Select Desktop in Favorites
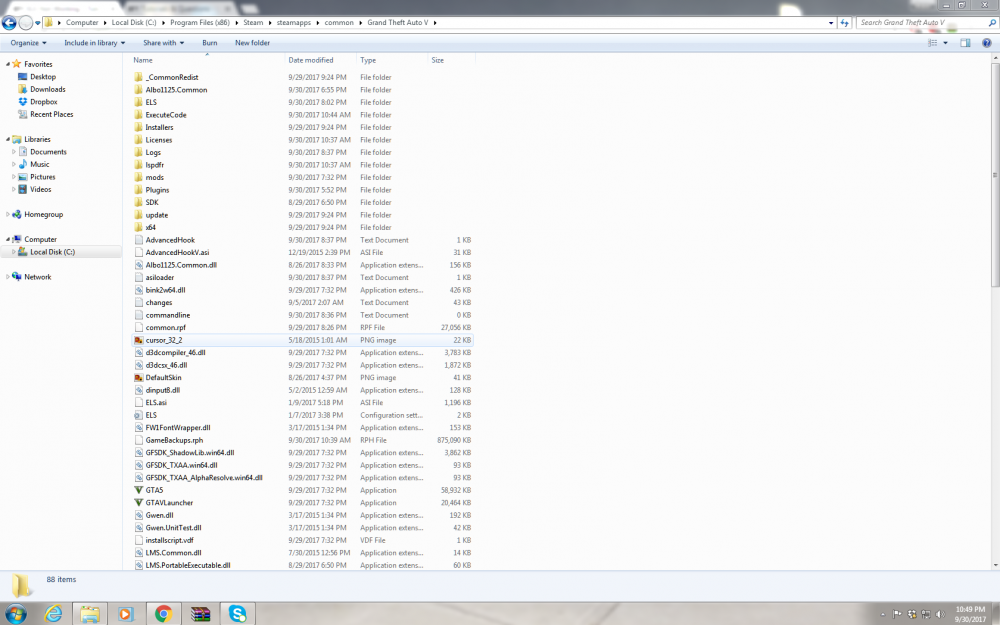 [x=43, y=77]
